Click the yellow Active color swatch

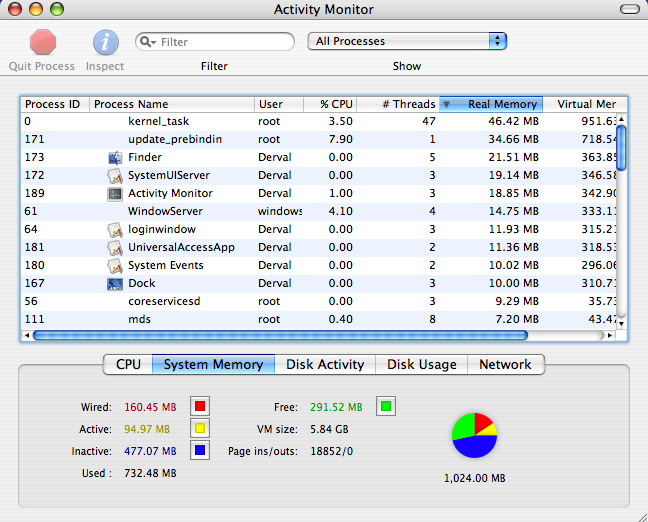tap(200, 428)
